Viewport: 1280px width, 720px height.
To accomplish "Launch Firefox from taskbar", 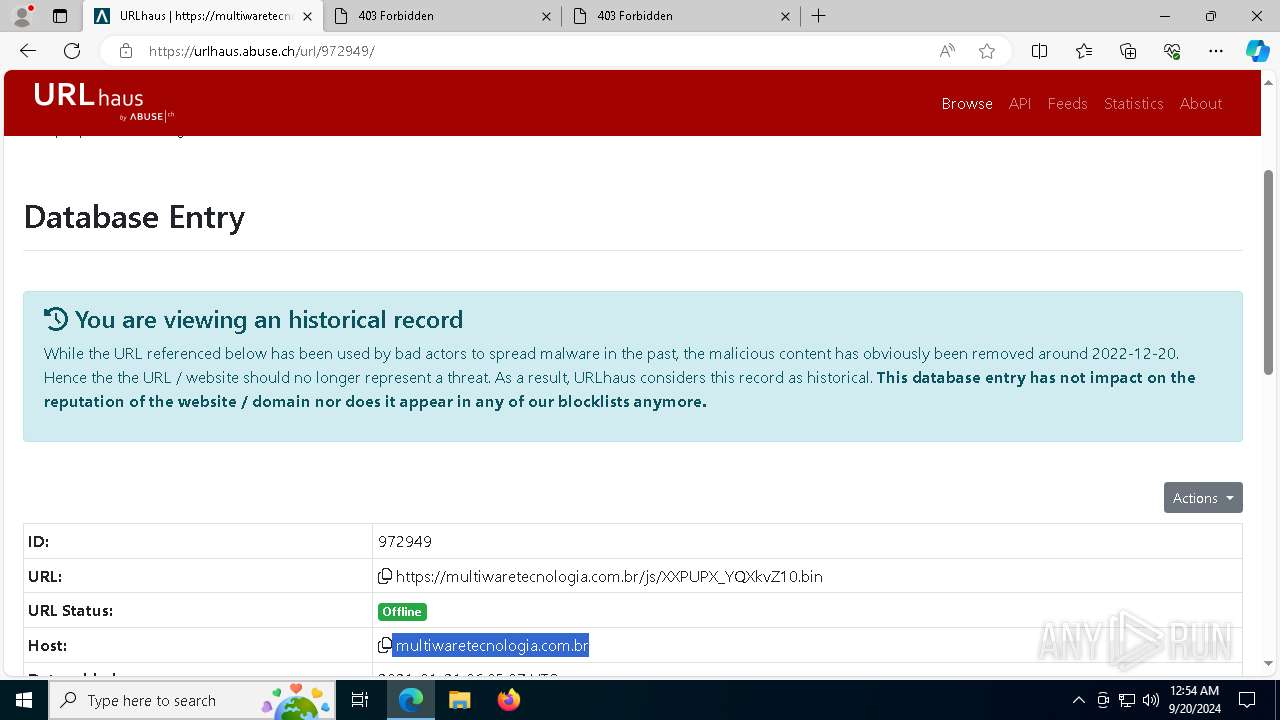I will [x=508, y=700].
